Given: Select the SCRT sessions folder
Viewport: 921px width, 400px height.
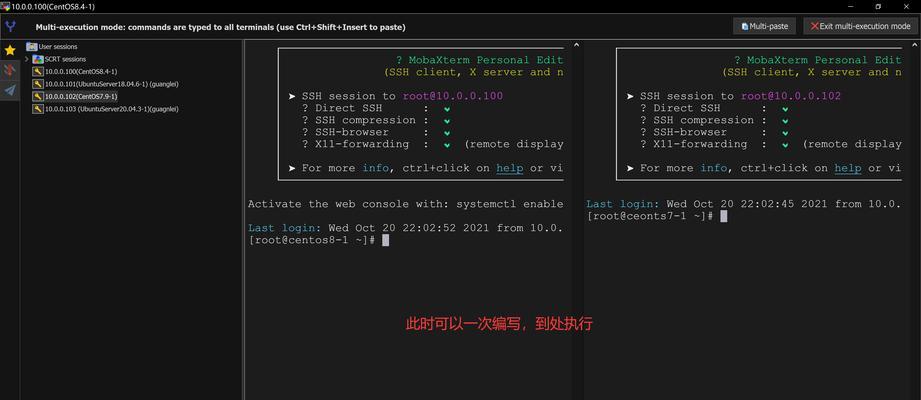Looking at the screenshot, I should (65, 59).
